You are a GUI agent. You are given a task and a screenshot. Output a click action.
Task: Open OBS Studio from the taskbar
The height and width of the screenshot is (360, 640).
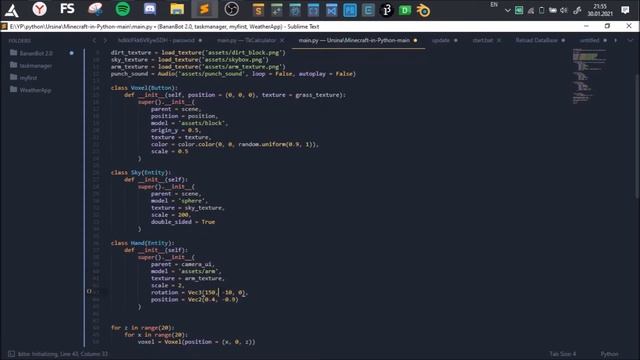(x=231, y=9)
